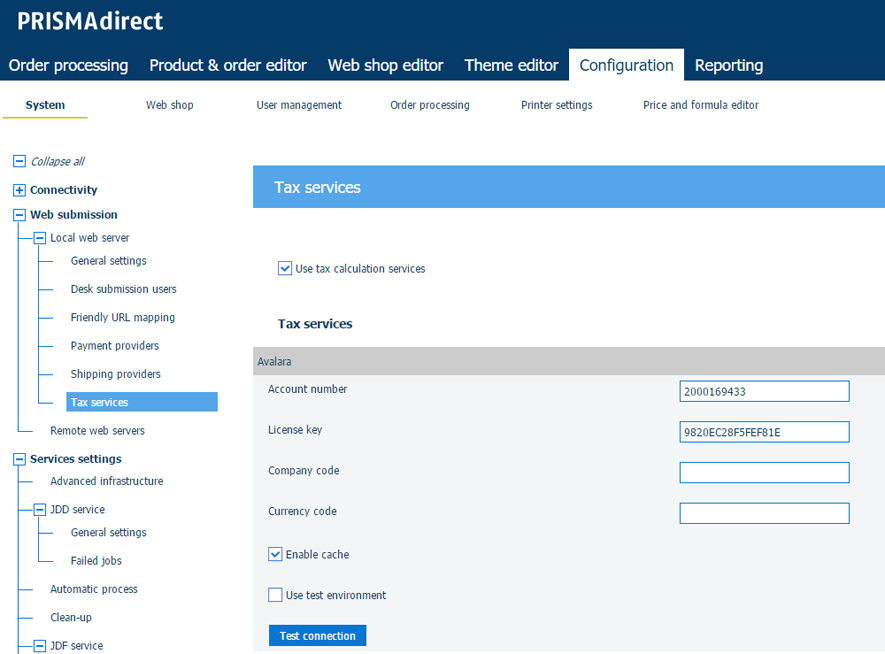Enable Use test environment checkbox

(x=275, y=595)
